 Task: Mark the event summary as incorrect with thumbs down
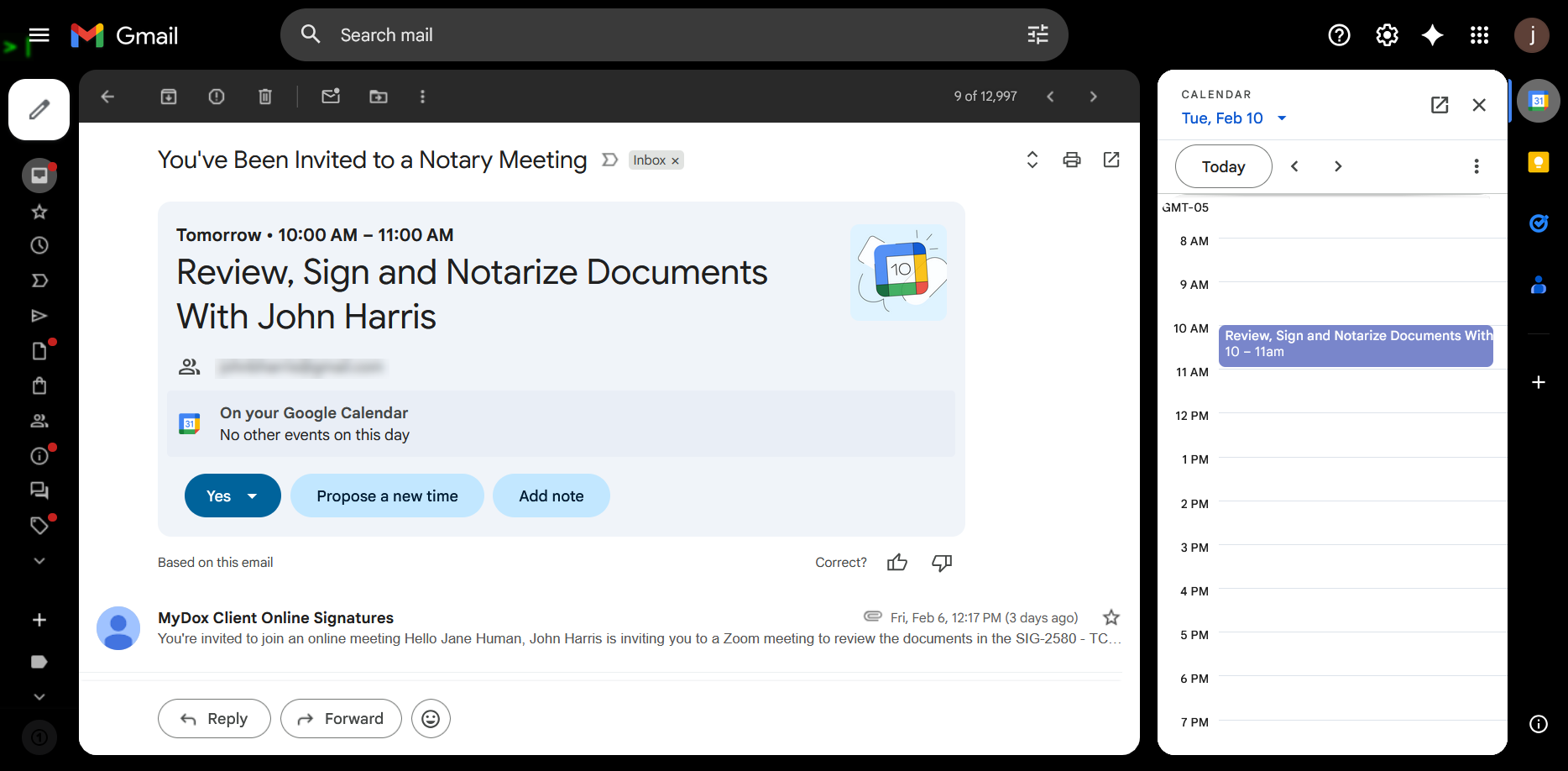[942, 563]
